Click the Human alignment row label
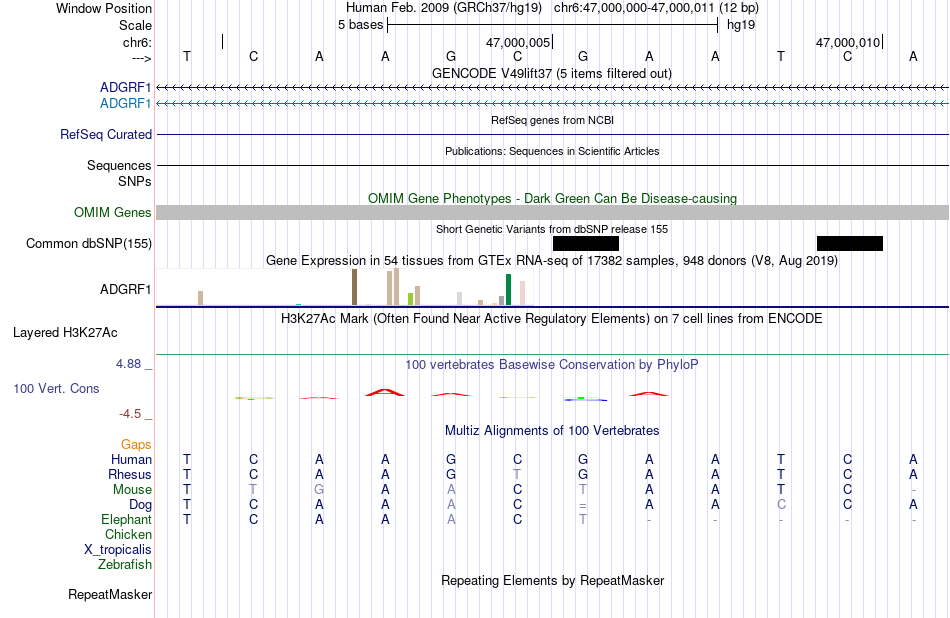 pos(131,460)
